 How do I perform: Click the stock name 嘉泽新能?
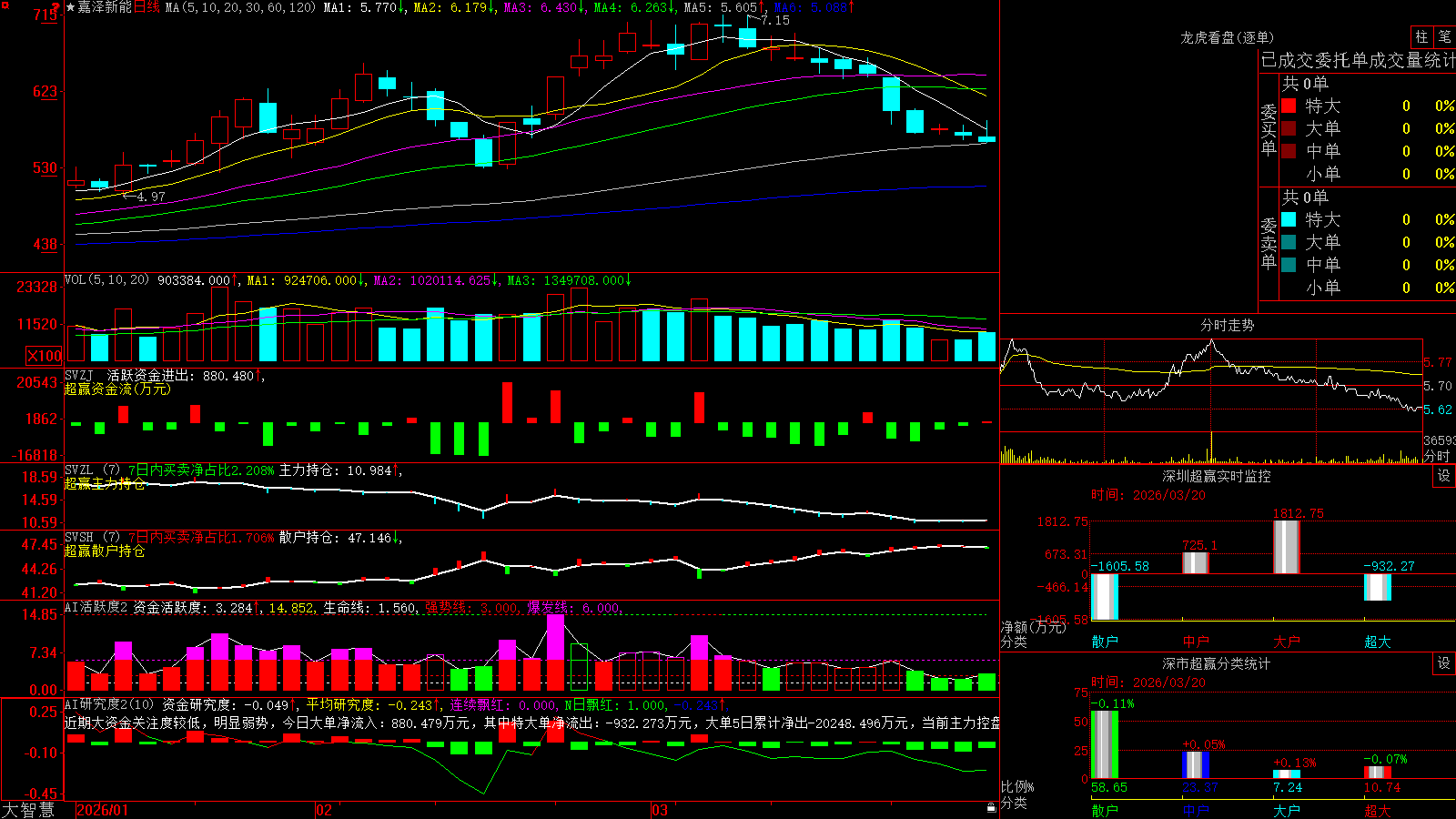coord(105,7)
